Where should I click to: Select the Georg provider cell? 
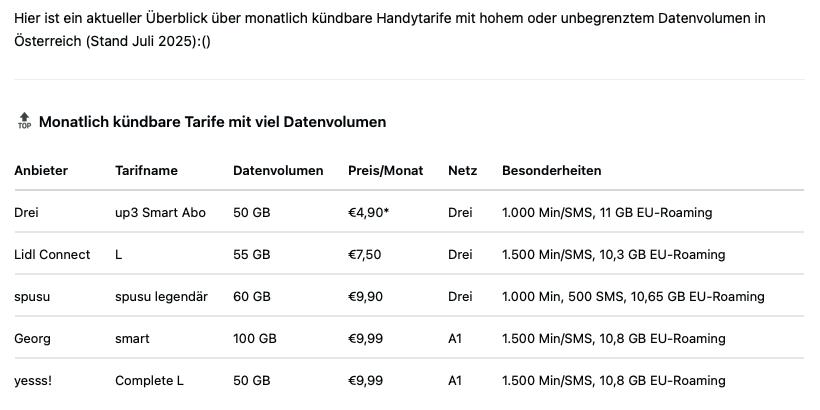[x=32, y=339]
